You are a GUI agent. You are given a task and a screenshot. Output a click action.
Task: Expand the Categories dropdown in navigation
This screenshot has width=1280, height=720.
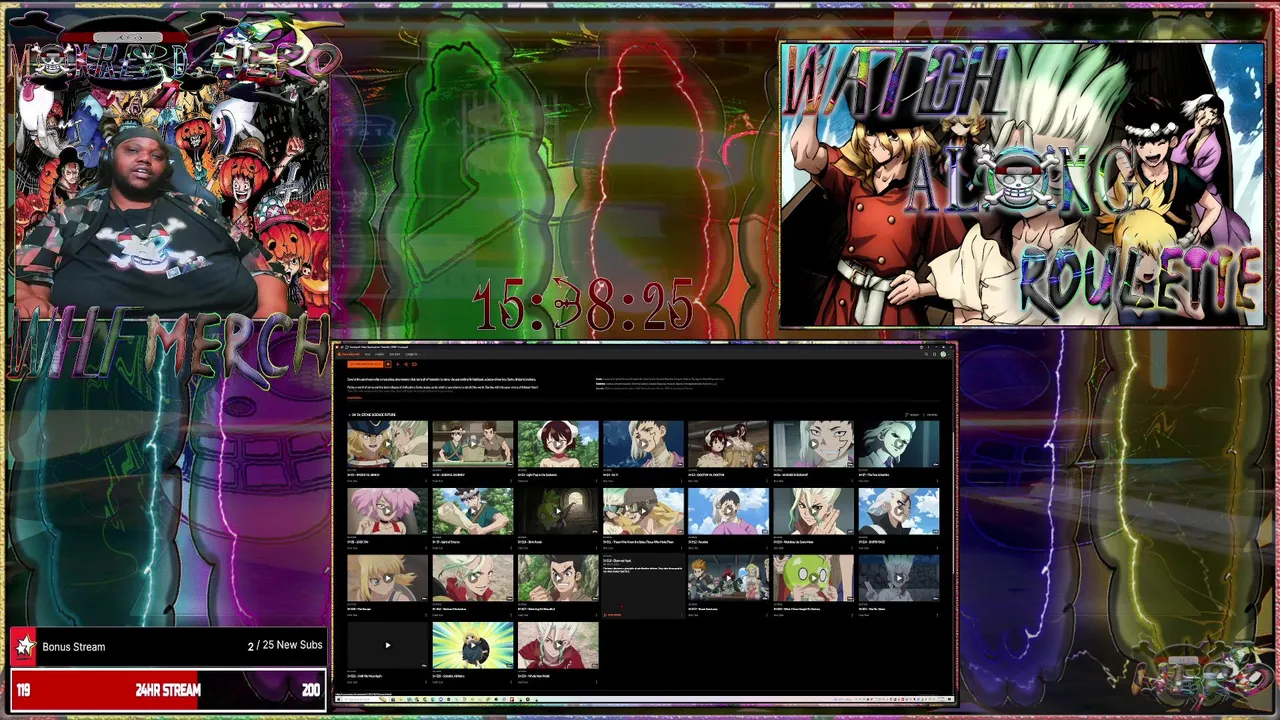(412, 354)
